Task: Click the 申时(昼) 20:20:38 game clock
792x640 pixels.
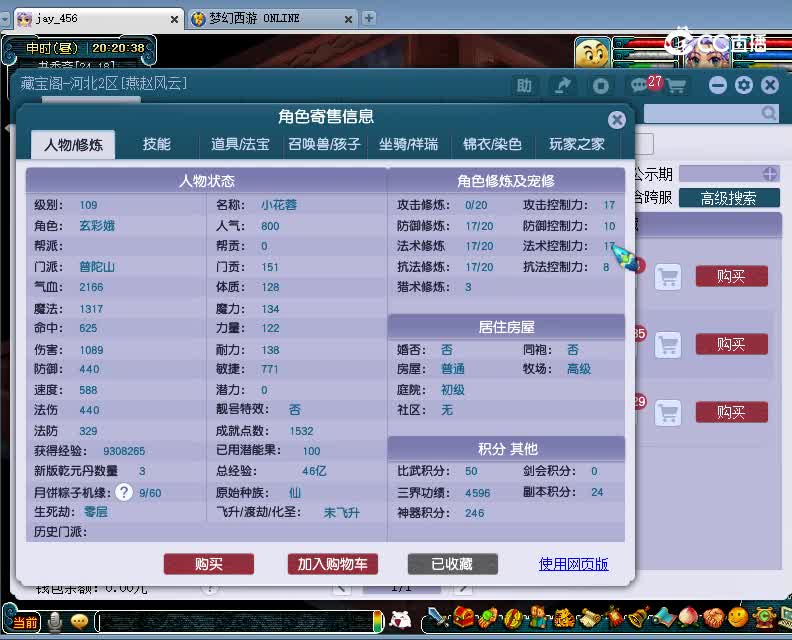Action: coord(85,48)
